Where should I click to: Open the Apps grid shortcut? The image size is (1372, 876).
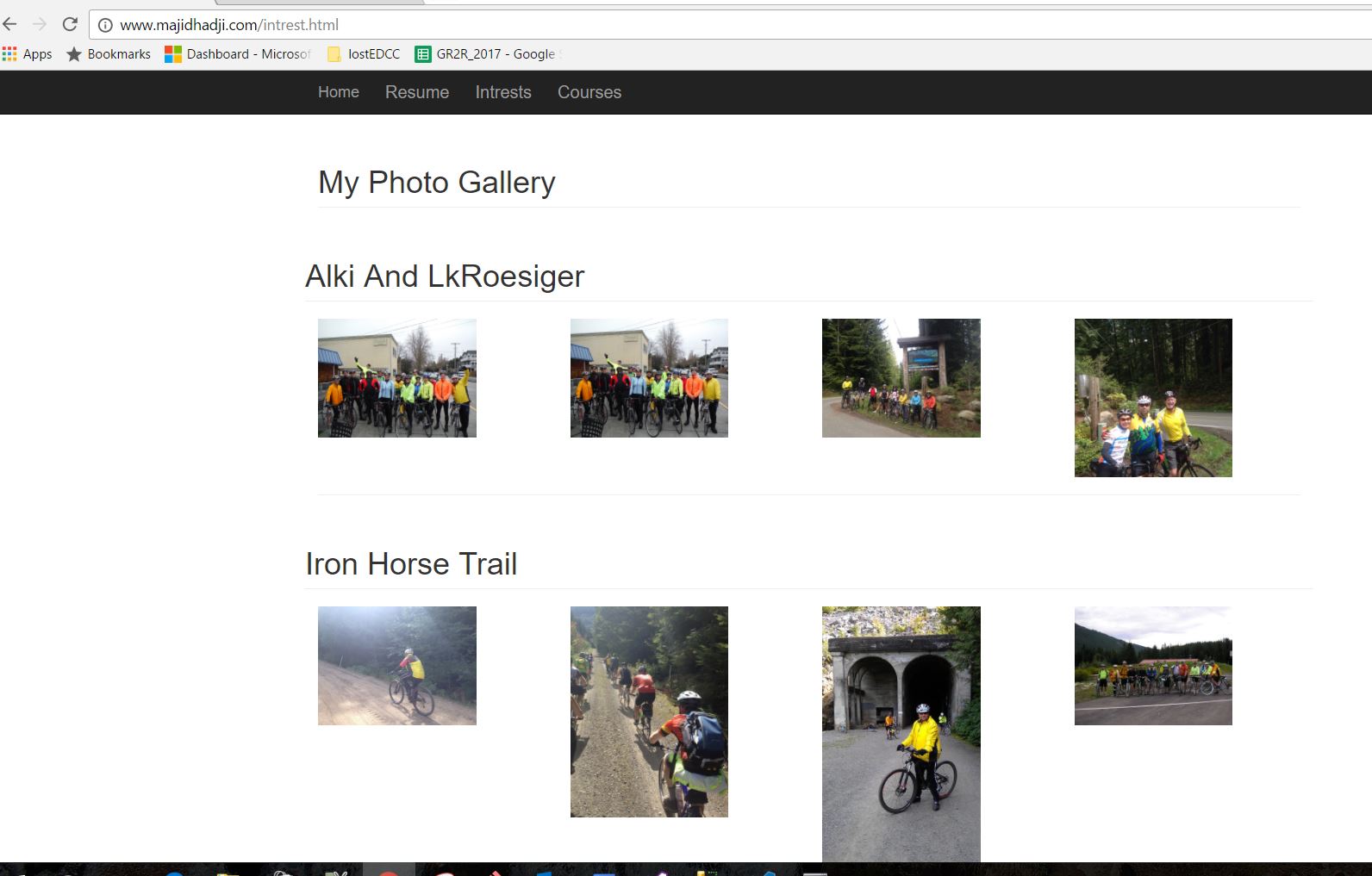(28, 54)
